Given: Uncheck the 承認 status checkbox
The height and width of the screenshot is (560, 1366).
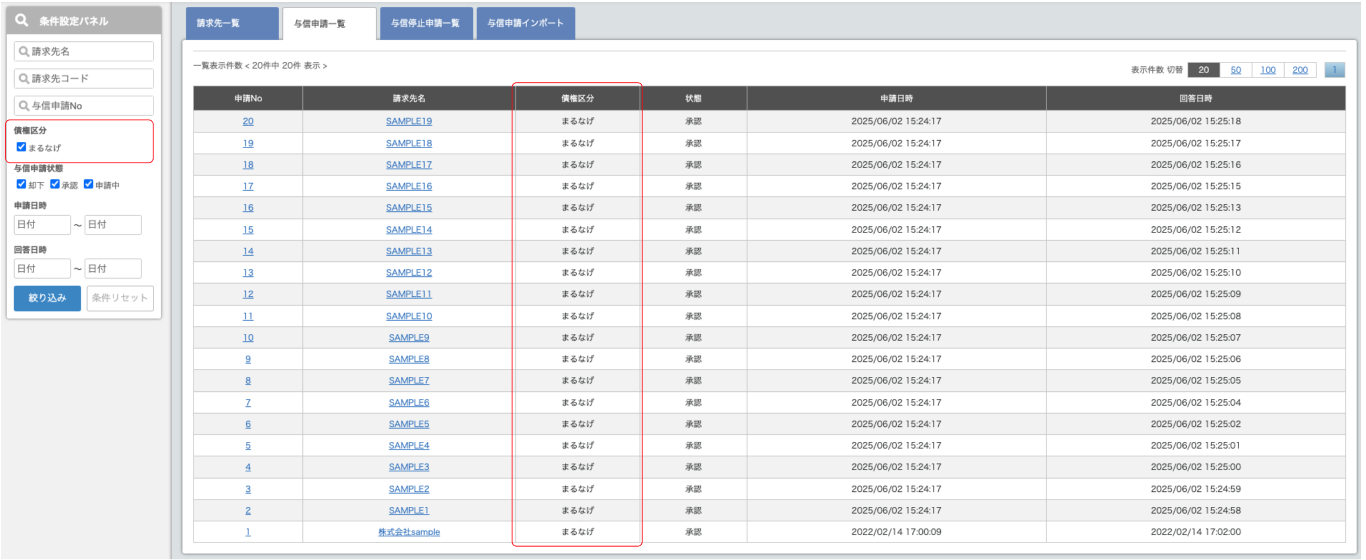Looking at the screenshot, I should 55,184.
